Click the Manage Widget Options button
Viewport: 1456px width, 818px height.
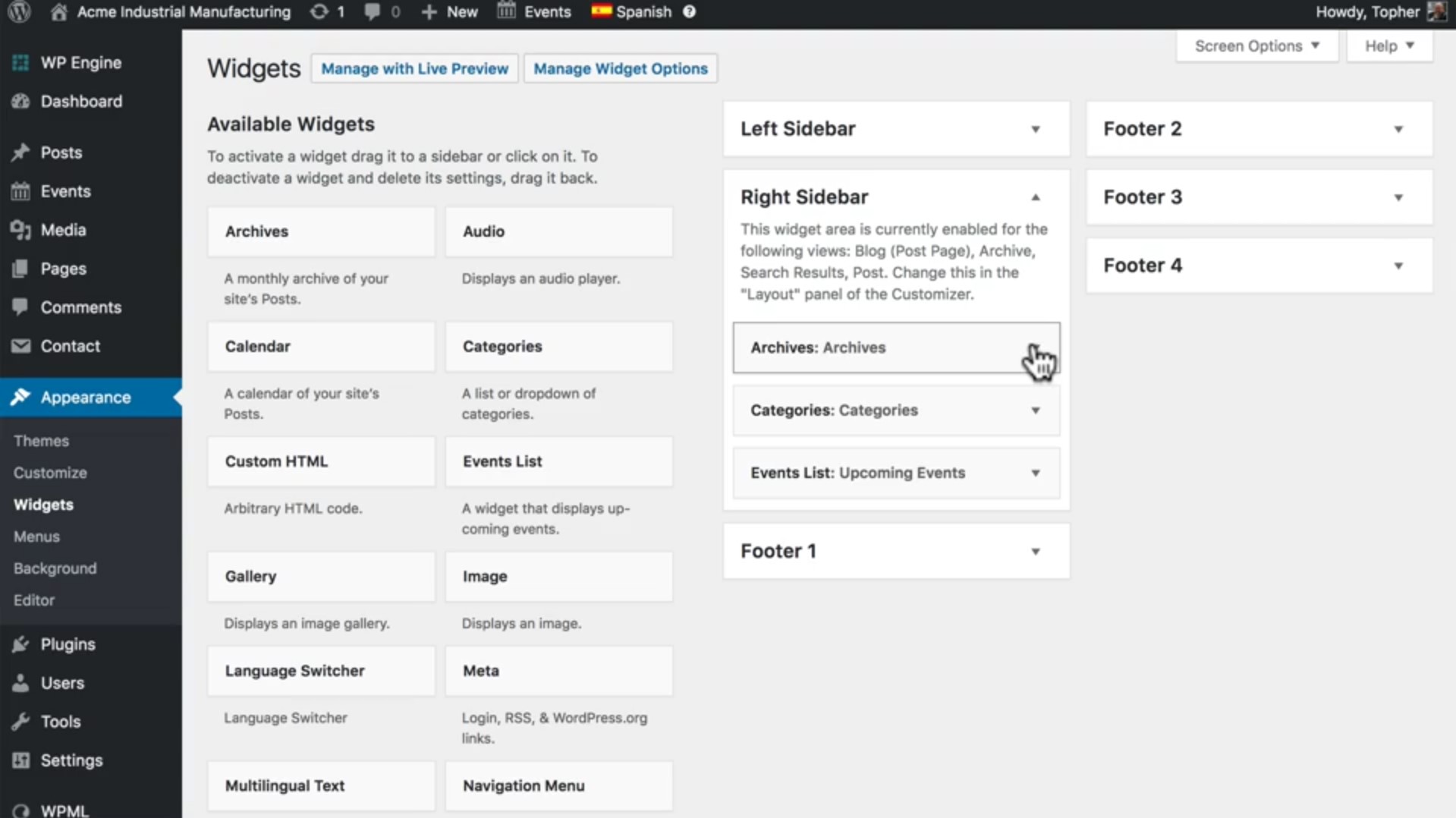620,68
